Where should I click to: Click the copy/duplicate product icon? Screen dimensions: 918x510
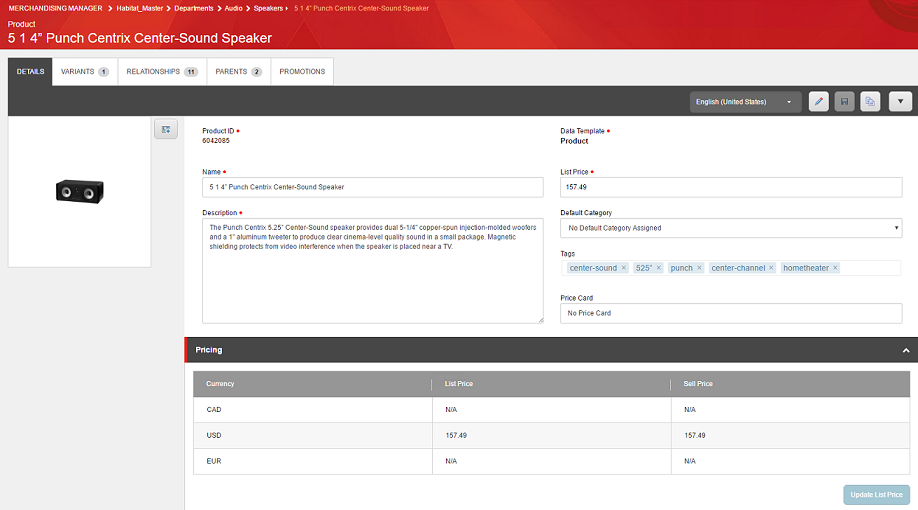point(870,101)
